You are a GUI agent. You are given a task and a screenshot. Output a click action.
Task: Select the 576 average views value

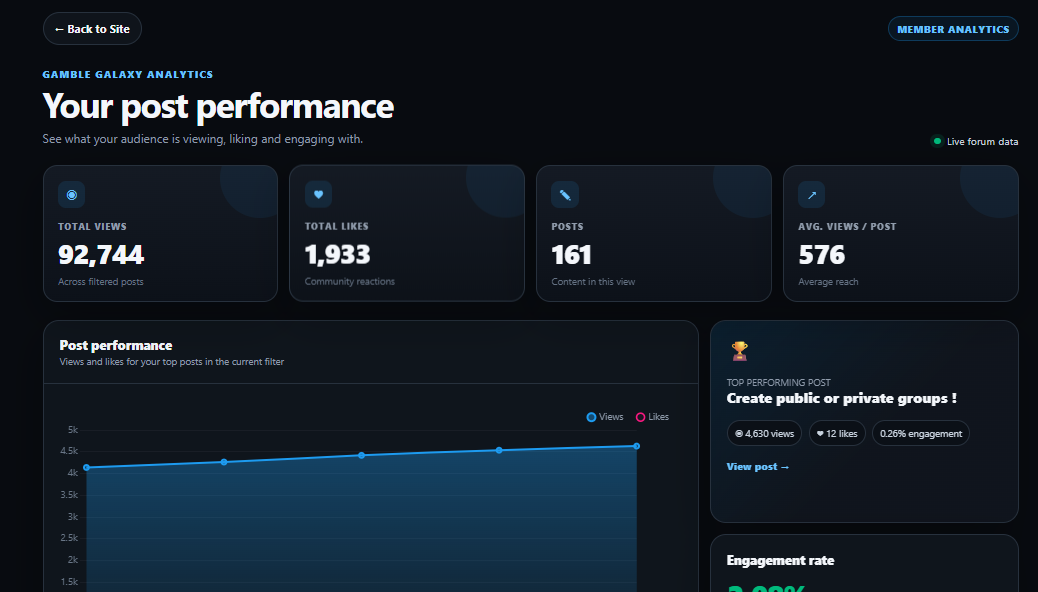coord(822,255)
